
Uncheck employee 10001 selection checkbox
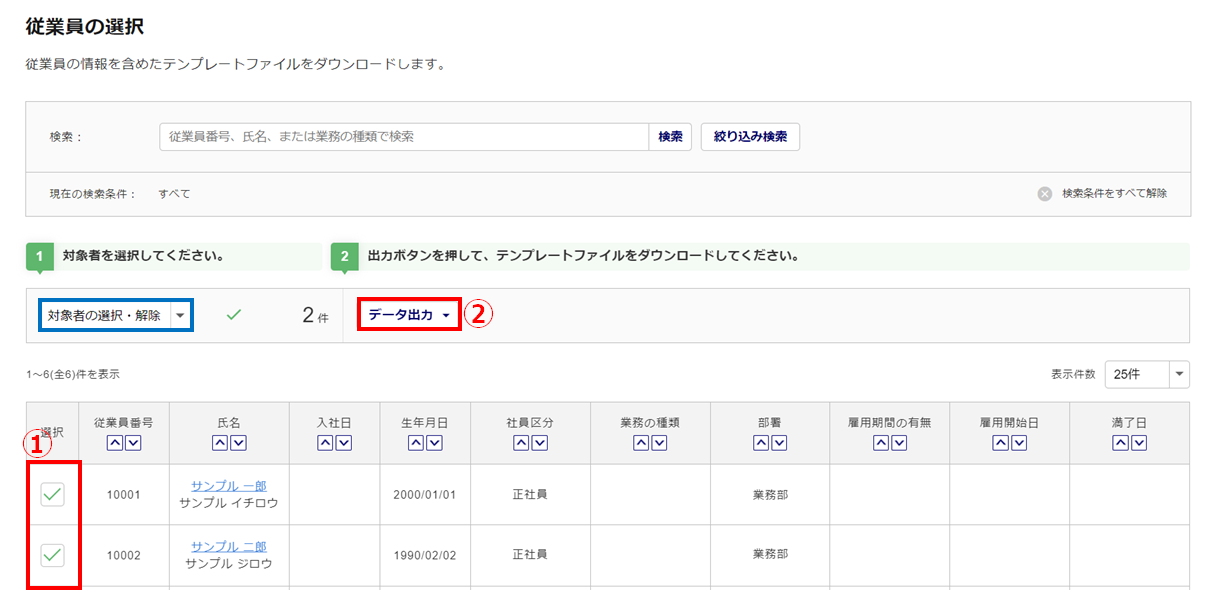click(x=52, y=494)
